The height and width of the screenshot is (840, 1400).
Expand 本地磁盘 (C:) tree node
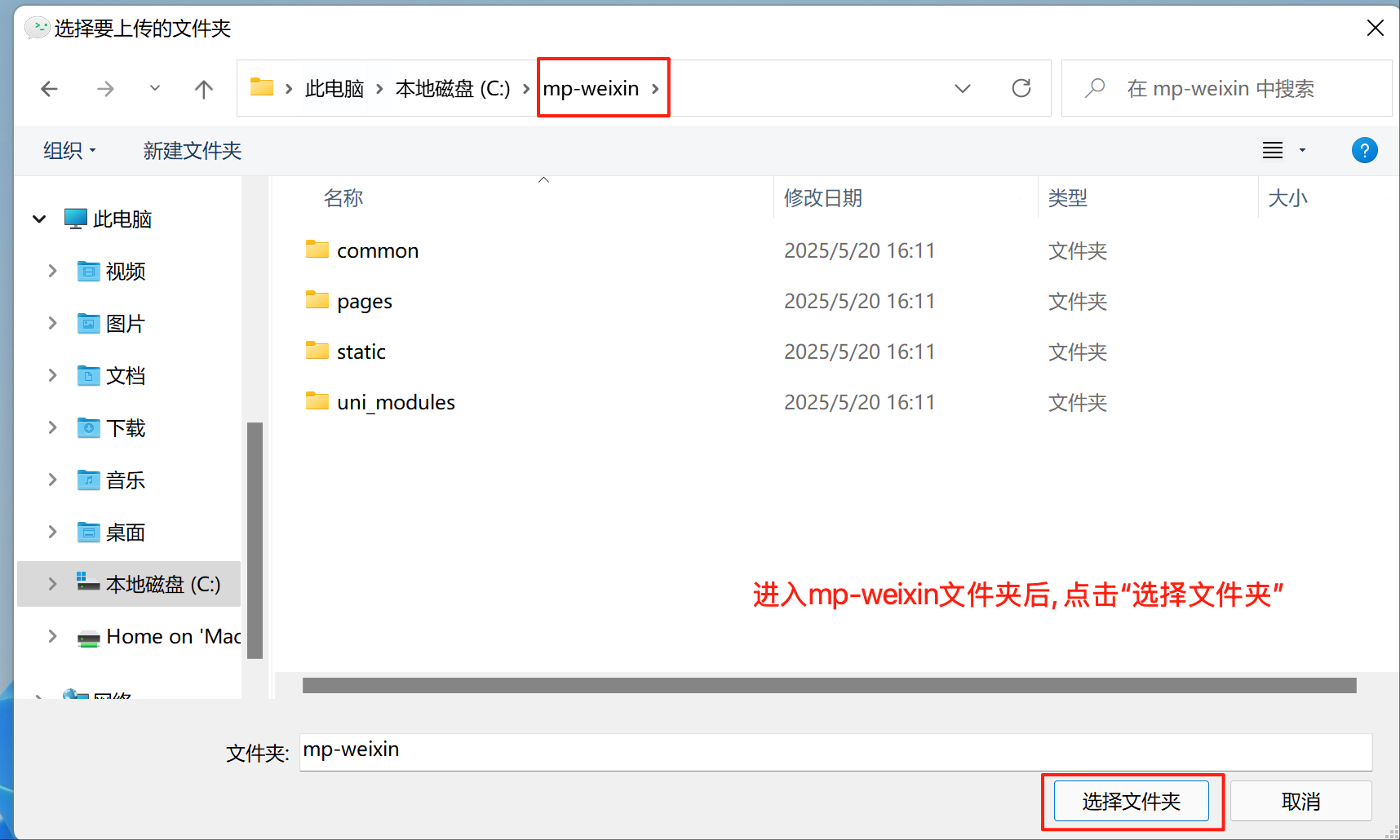(x=53, y=584)
